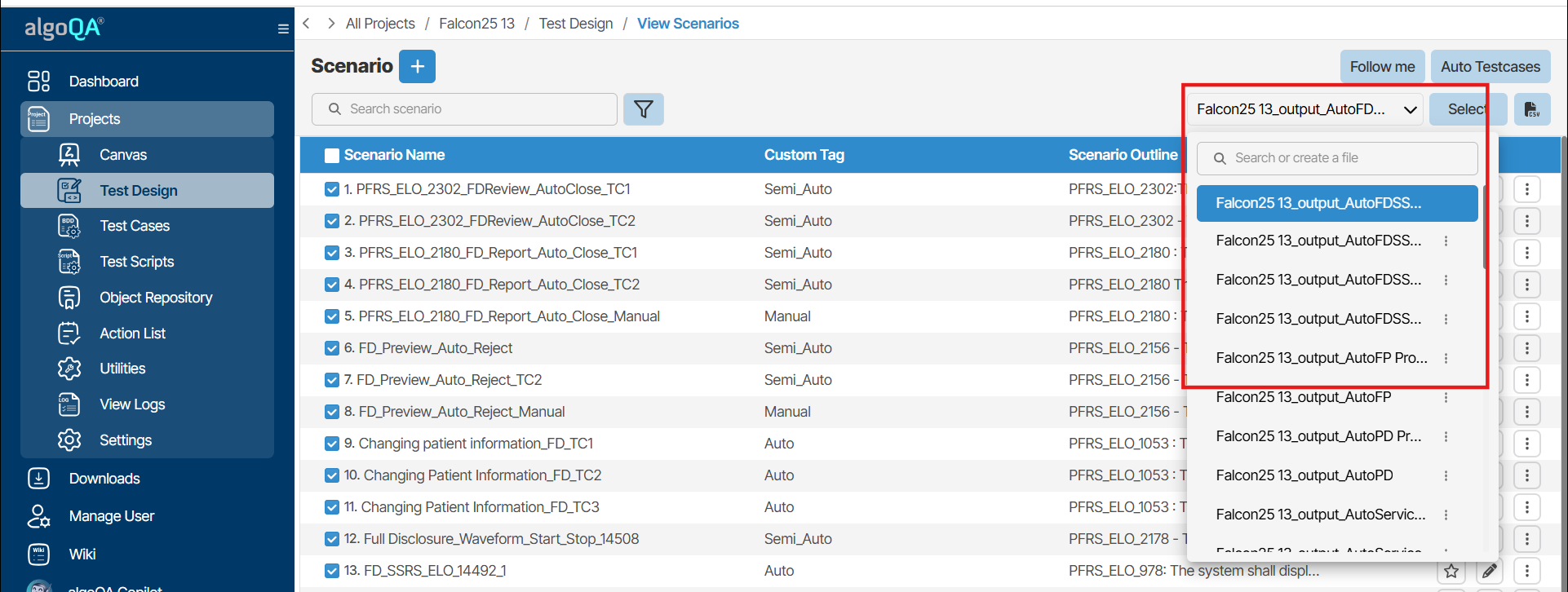Open options for Falcon25 13_output_AutoFP Pro...

(1446, 358)
